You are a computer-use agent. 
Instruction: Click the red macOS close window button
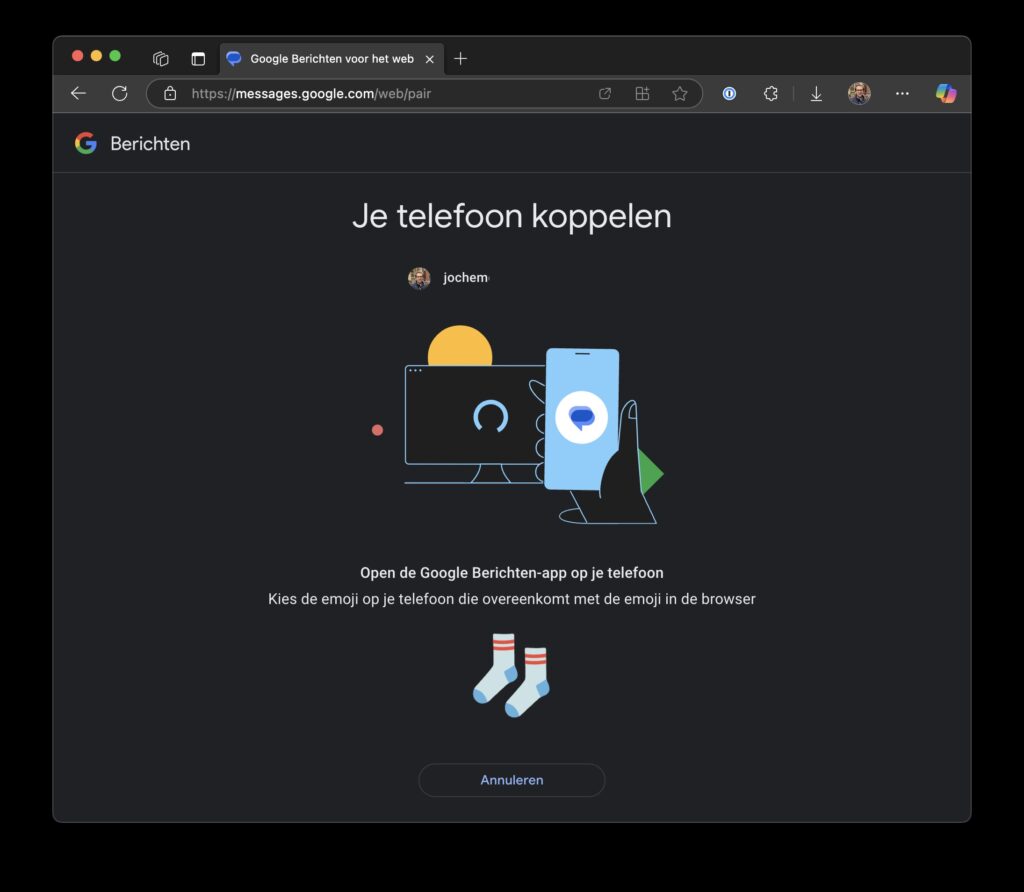(77, 56)
